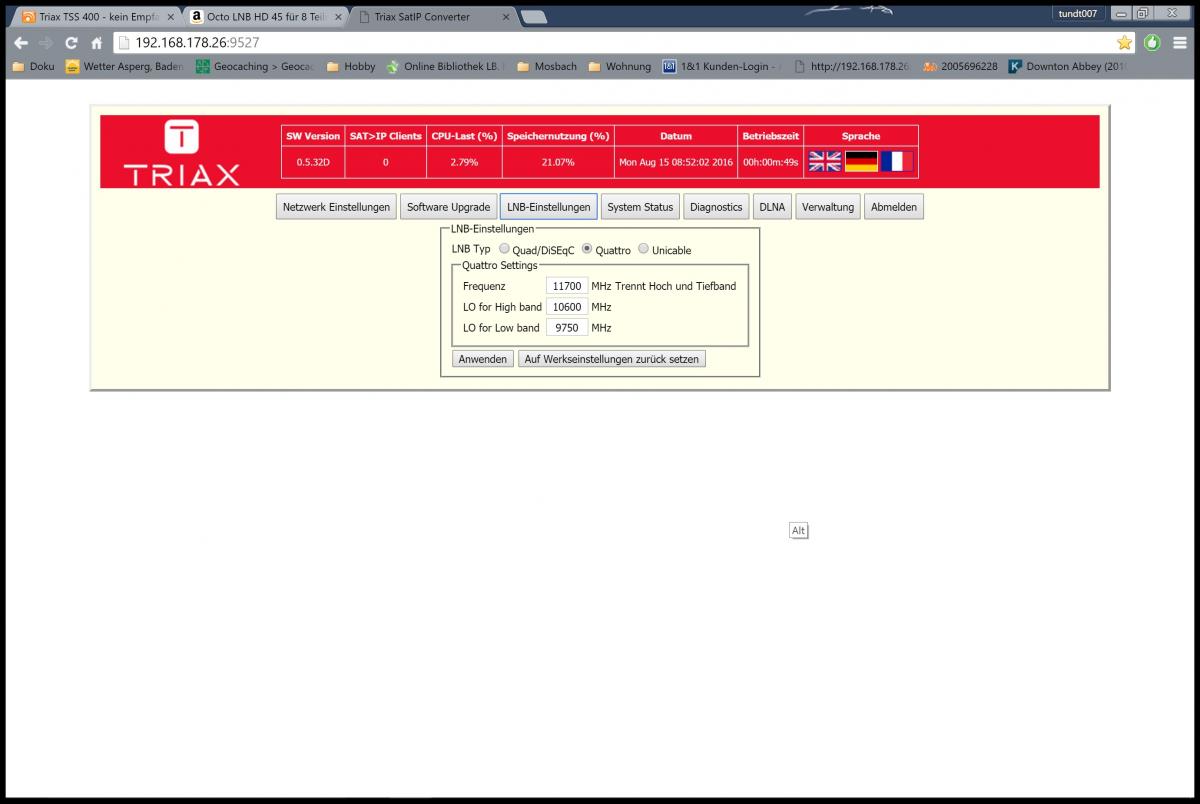Click the Anwenden button

pos(483,359)
